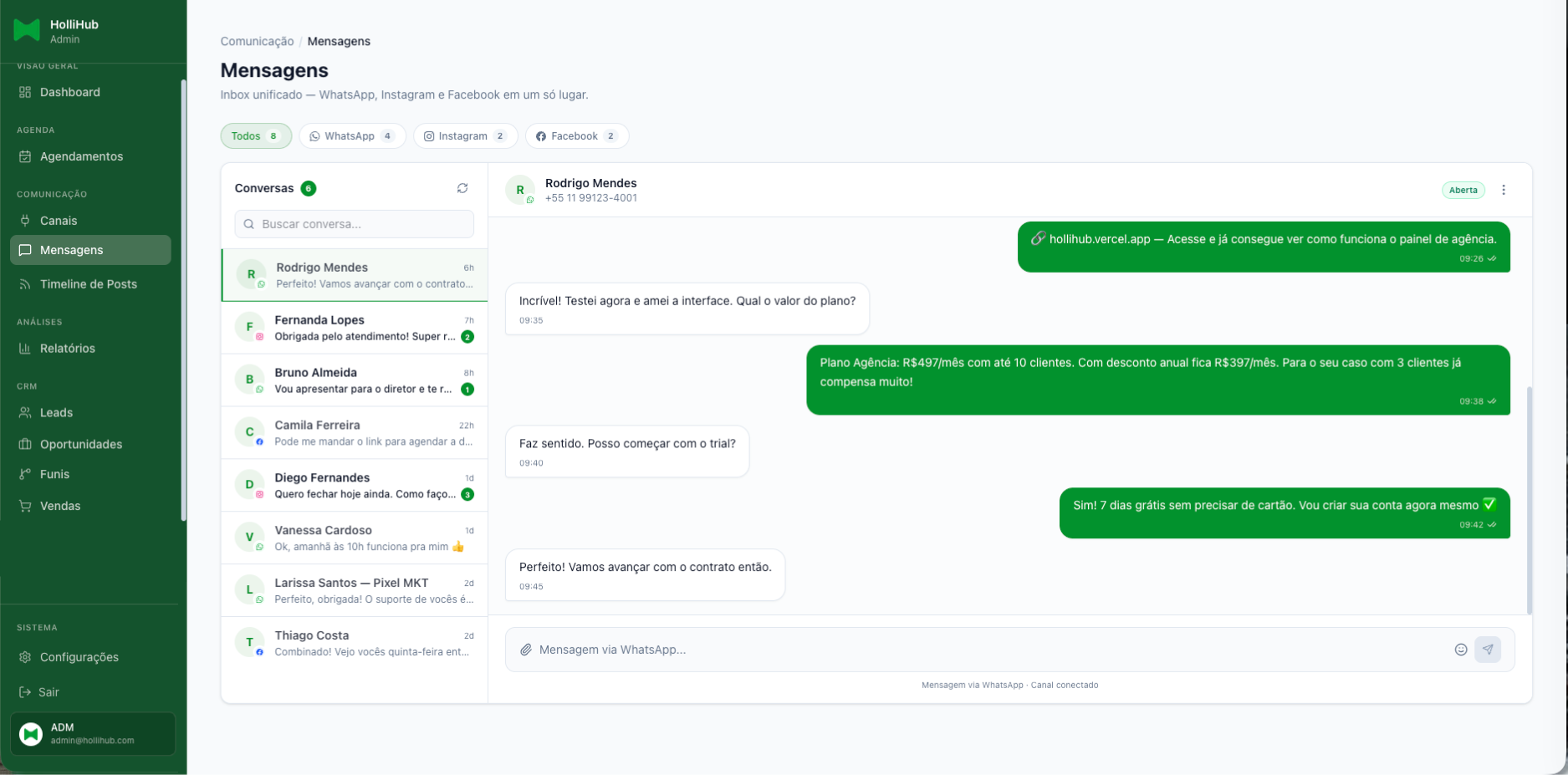Go back via the Comunicação breadcrumb
This screenshot has width=1568, height=775.
click(256, 41)
